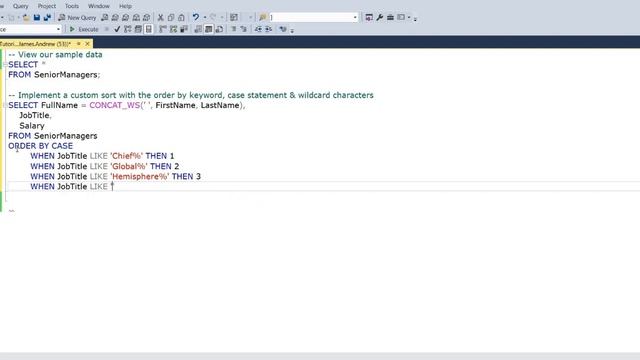
Task: Click the Analysis Services DAX Query icon
Action: click(x=147, y=18)
